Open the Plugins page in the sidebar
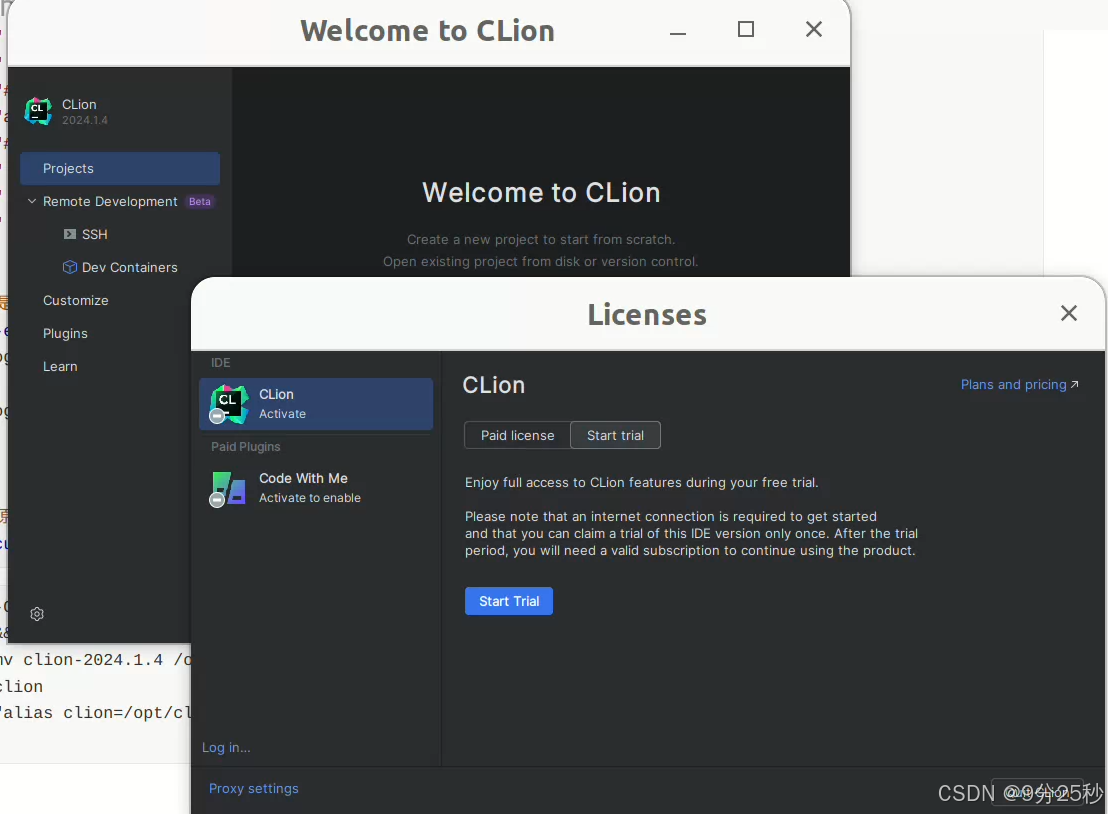This screenshot has height=814, width=1108. 64,333
